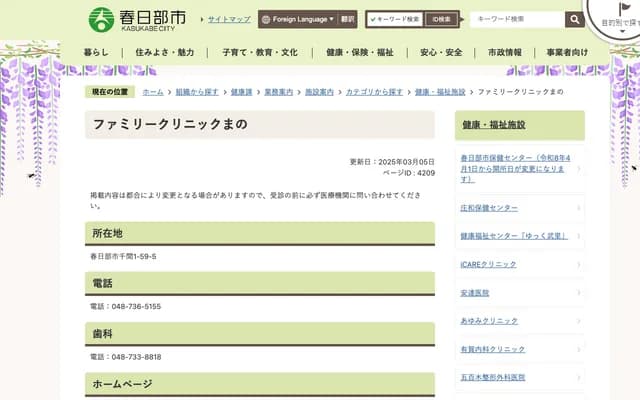Viewport: 640px width, 400px height.
Task: Click ホーム in the breadcrumb
Action: click(153, 92)
